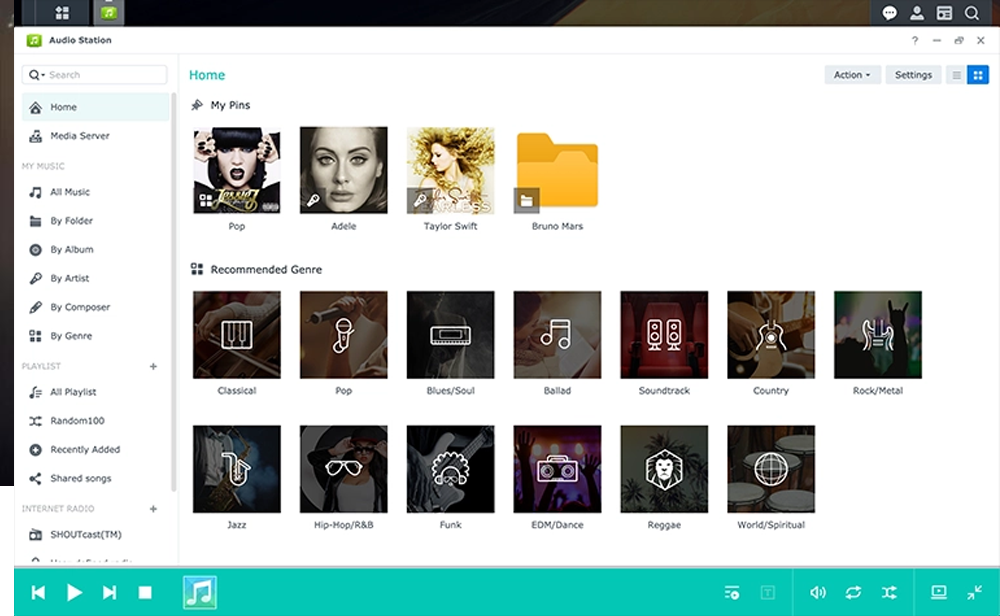This screenshot has height=616, width=1000.
Task: Skip to the next track
Action: (109, 593)
